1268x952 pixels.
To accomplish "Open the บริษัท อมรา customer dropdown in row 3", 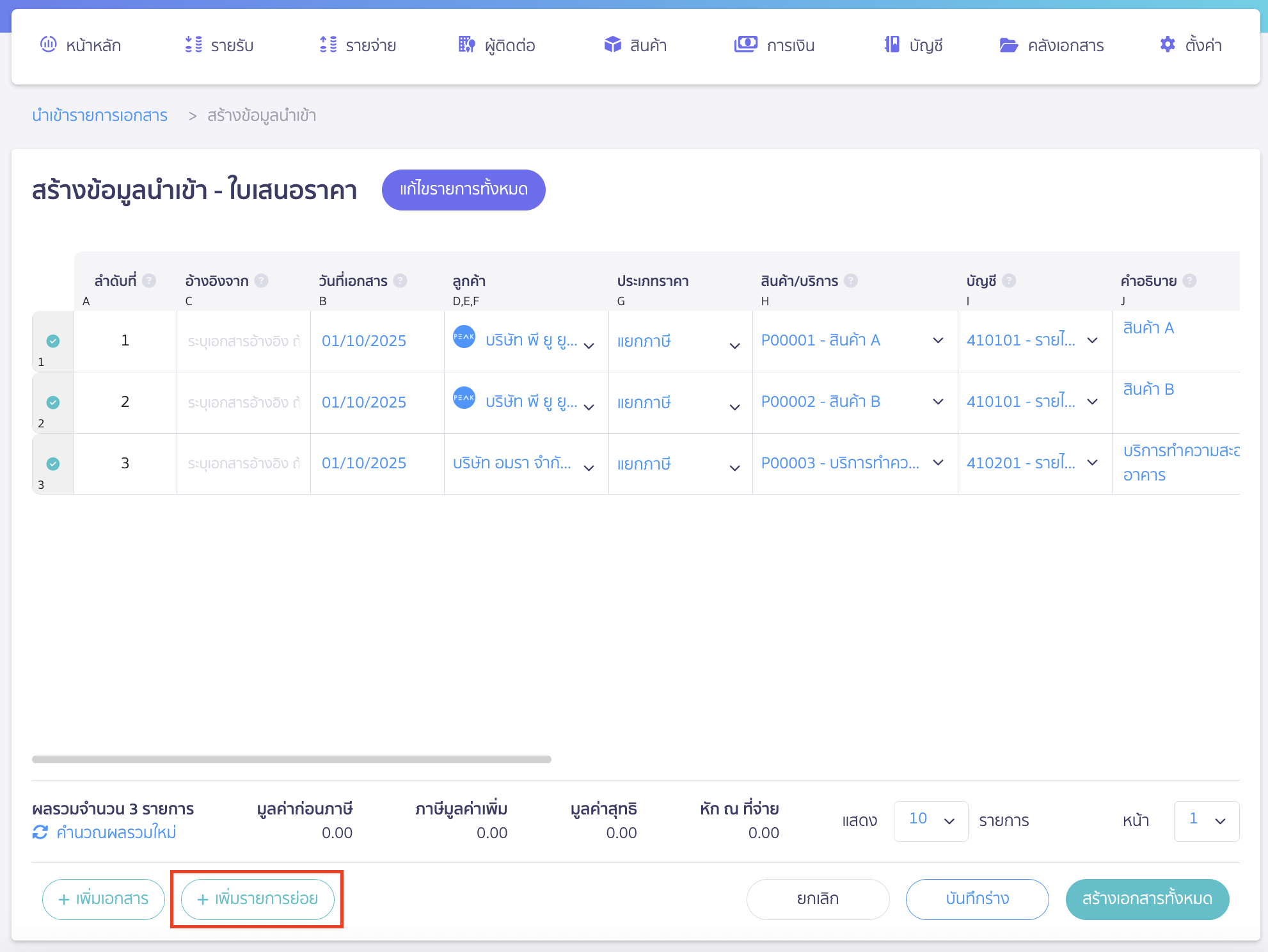I will [x=589, y=468].
